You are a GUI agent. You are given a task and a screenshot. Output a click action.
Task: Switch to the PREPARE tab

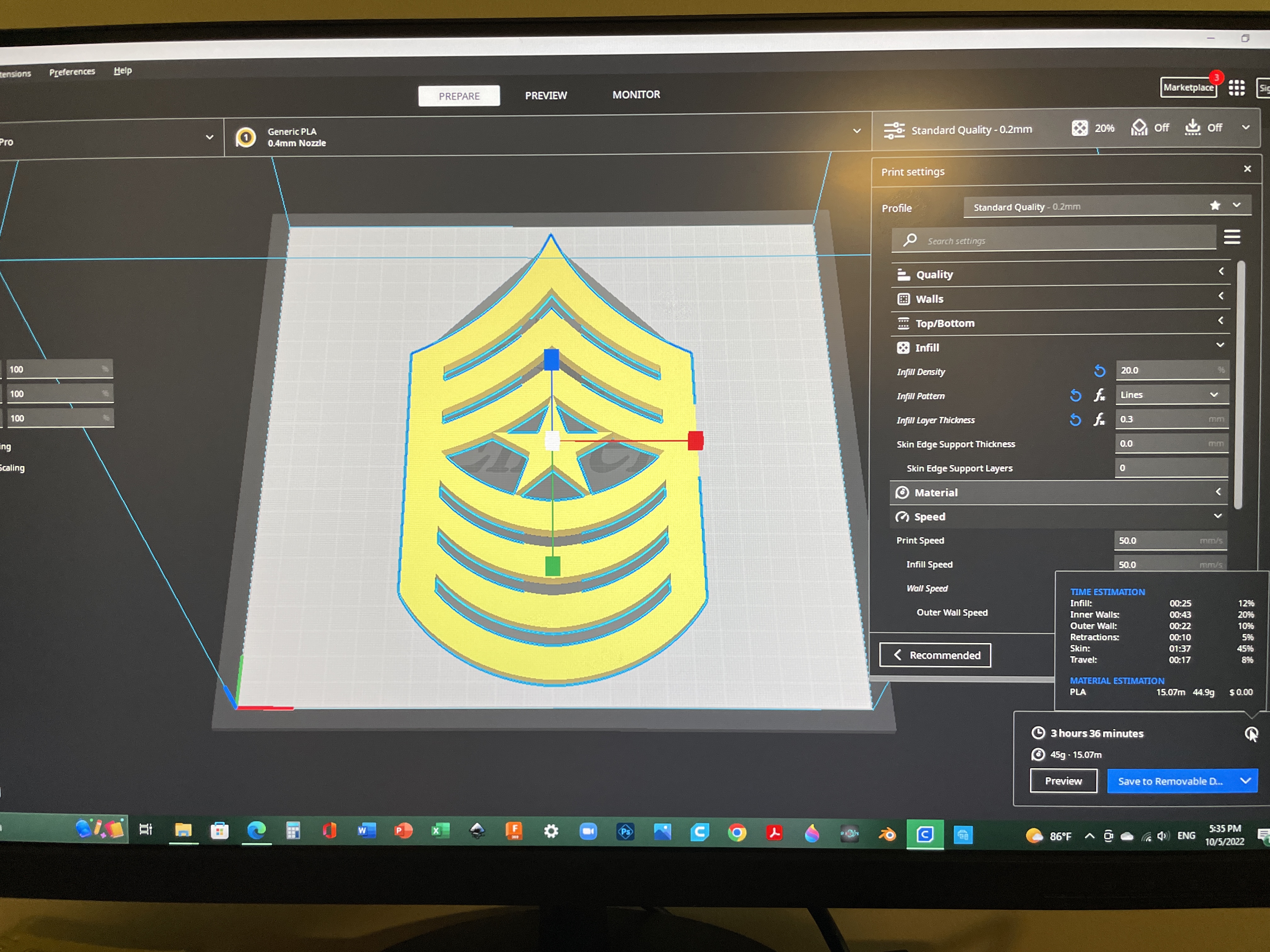[x=459, y=96]
